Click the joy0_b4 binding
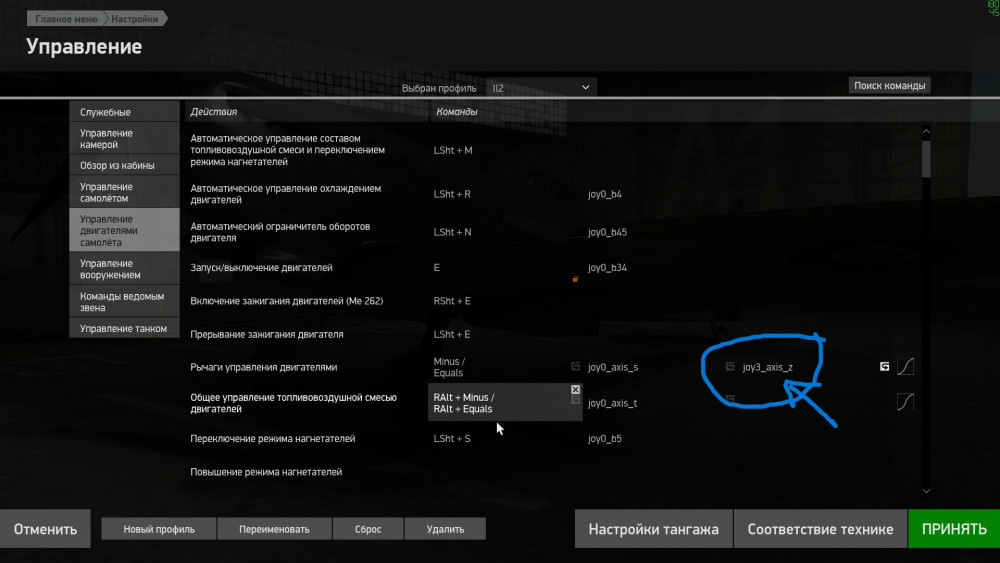 [x=605, y=194]
